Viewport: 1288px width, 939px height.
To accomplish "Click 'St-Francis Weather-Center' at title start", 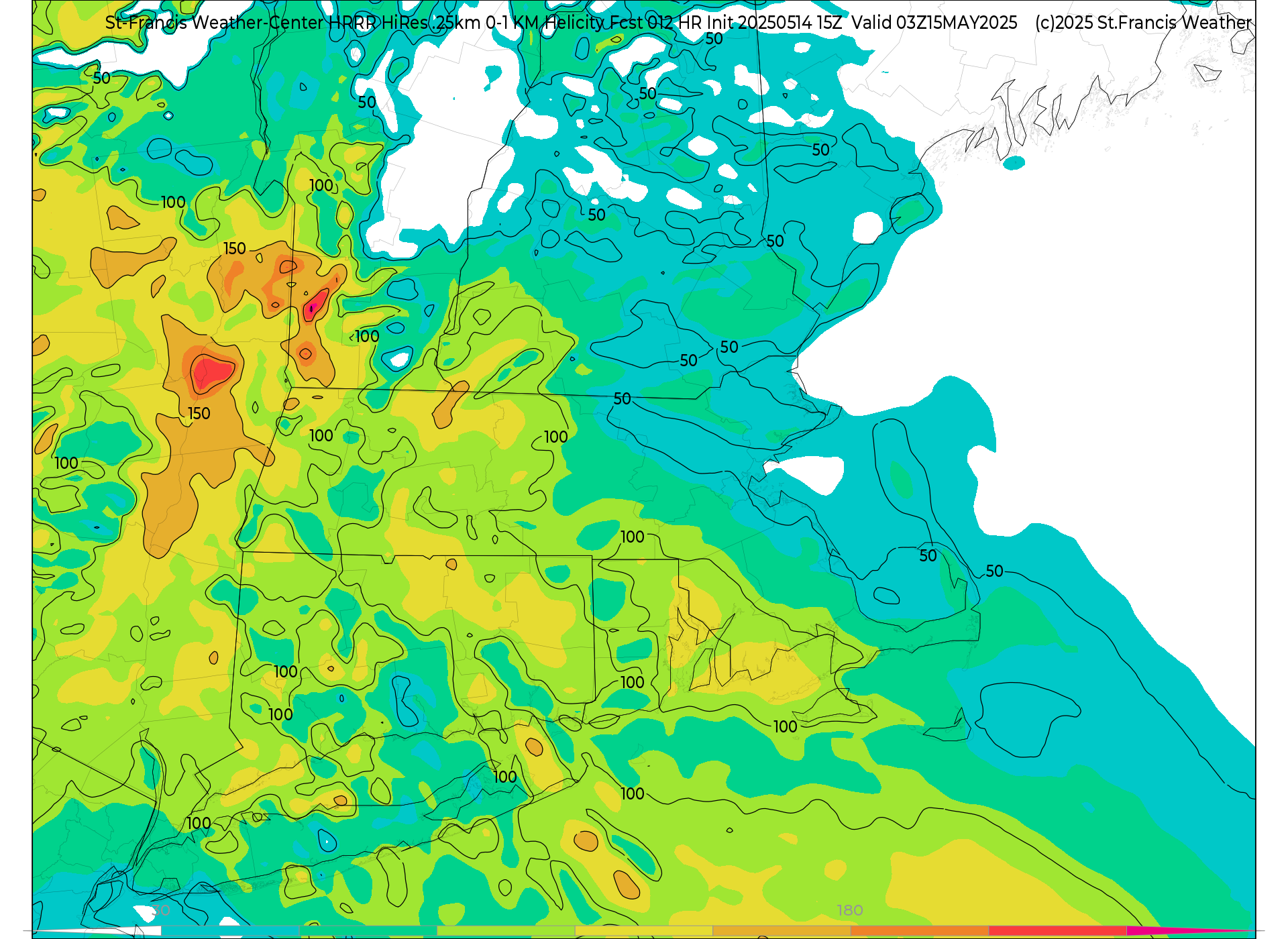I will point(215,23).
